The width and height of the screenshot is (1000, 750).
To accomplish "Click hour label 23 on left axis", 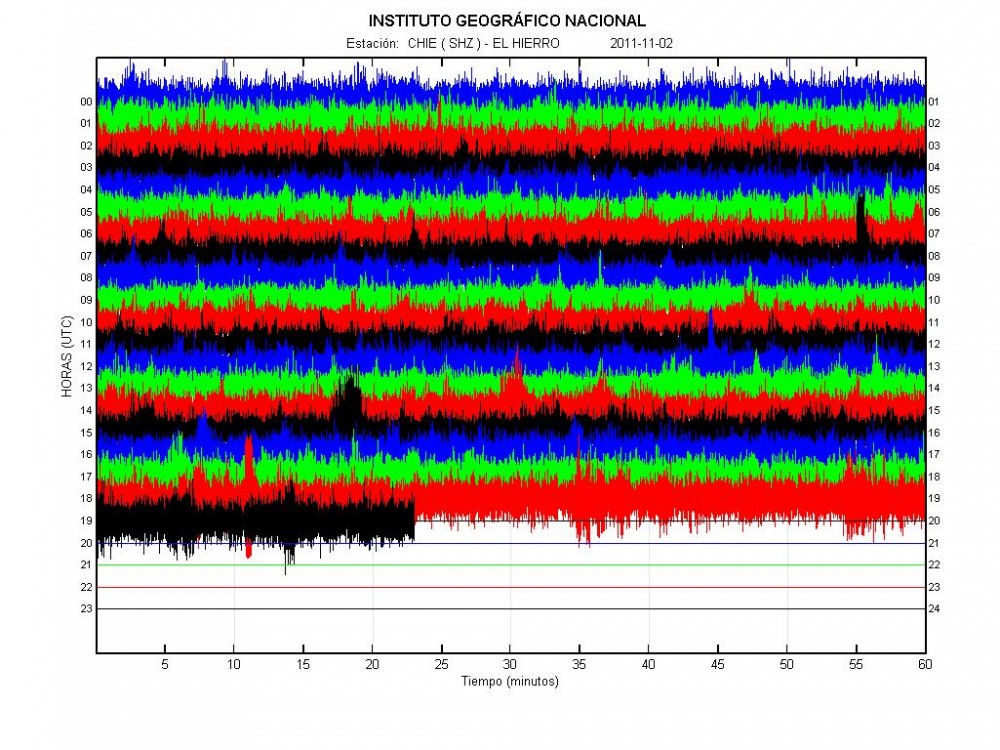I will (x=86, y=609).
